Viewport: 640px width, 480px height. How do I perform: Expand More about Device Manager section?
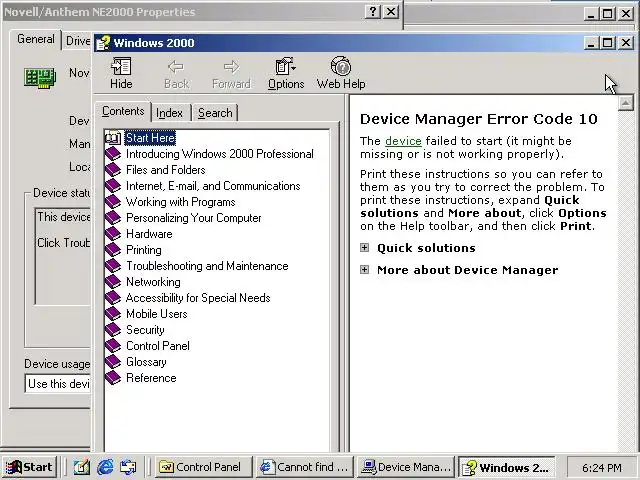click(364, 270)
